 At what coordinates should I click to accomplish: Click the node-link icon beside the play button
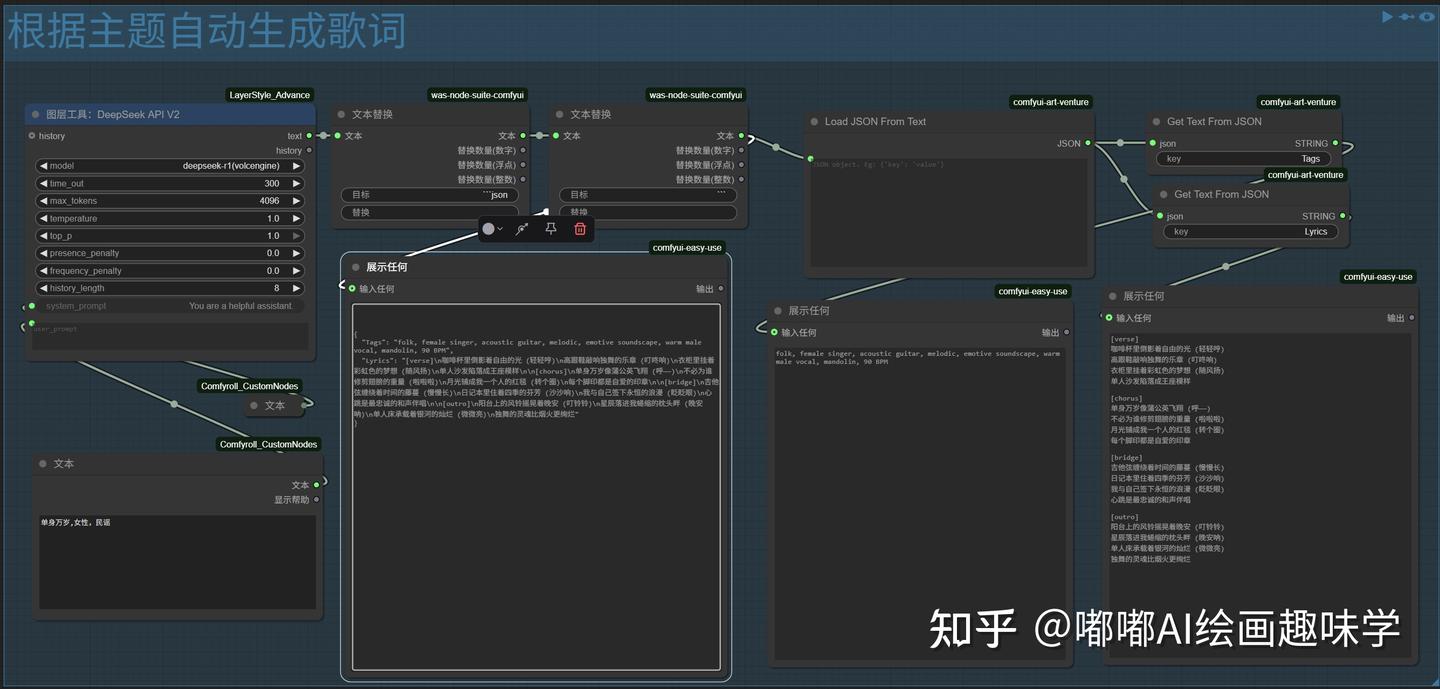point(1407,16)
